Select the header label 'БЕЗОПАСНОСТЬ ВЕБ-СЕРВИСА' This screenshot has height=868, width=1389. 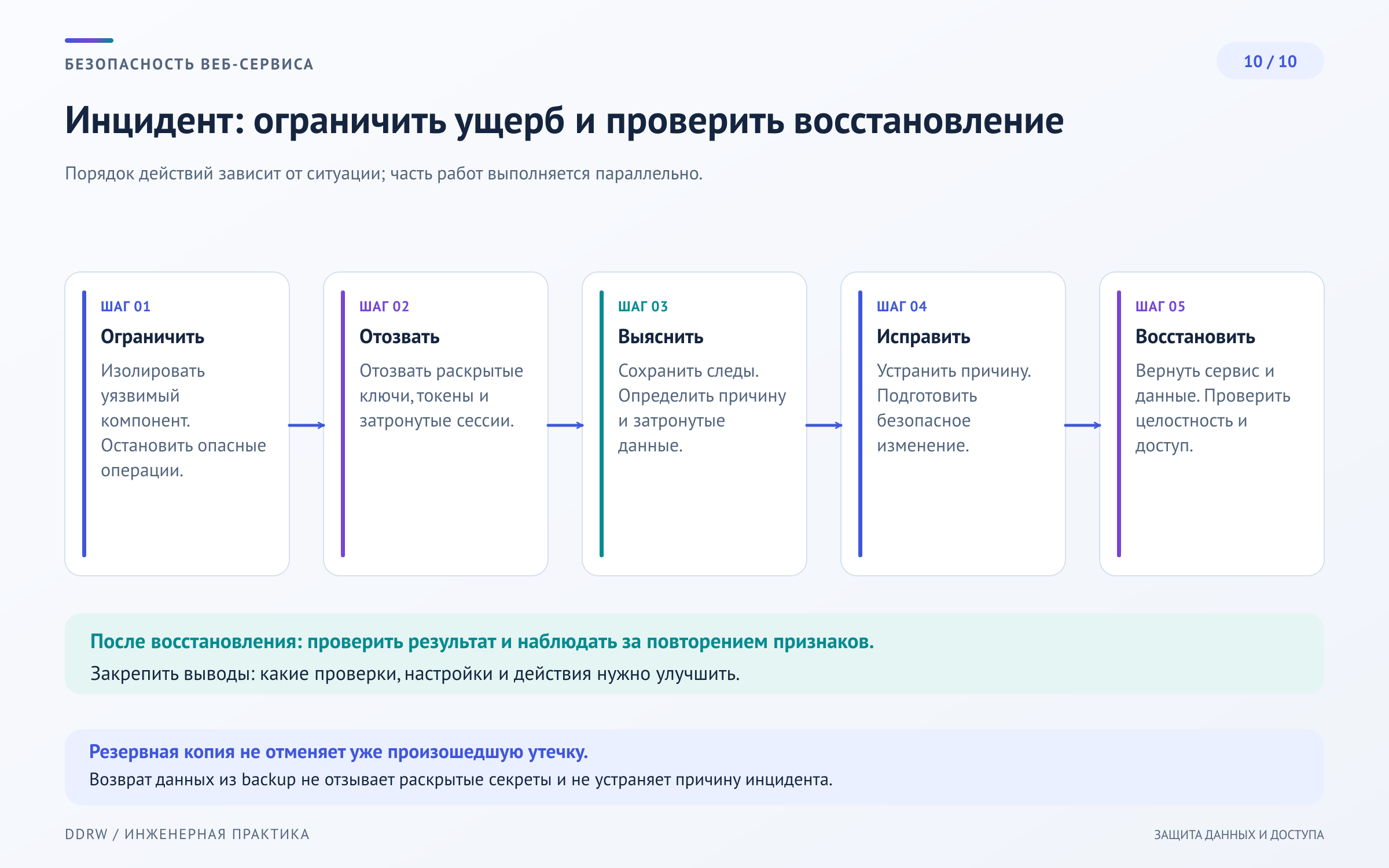point(189,64)
